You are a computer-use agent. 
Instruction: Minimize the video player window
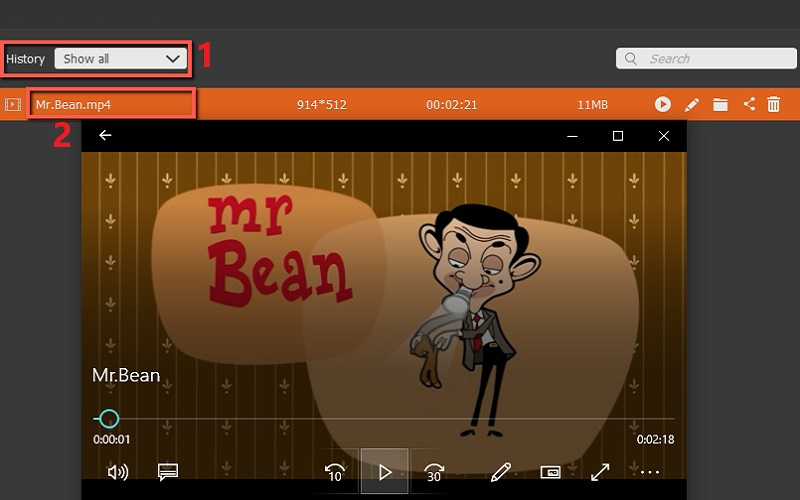(x=572, y=136)
